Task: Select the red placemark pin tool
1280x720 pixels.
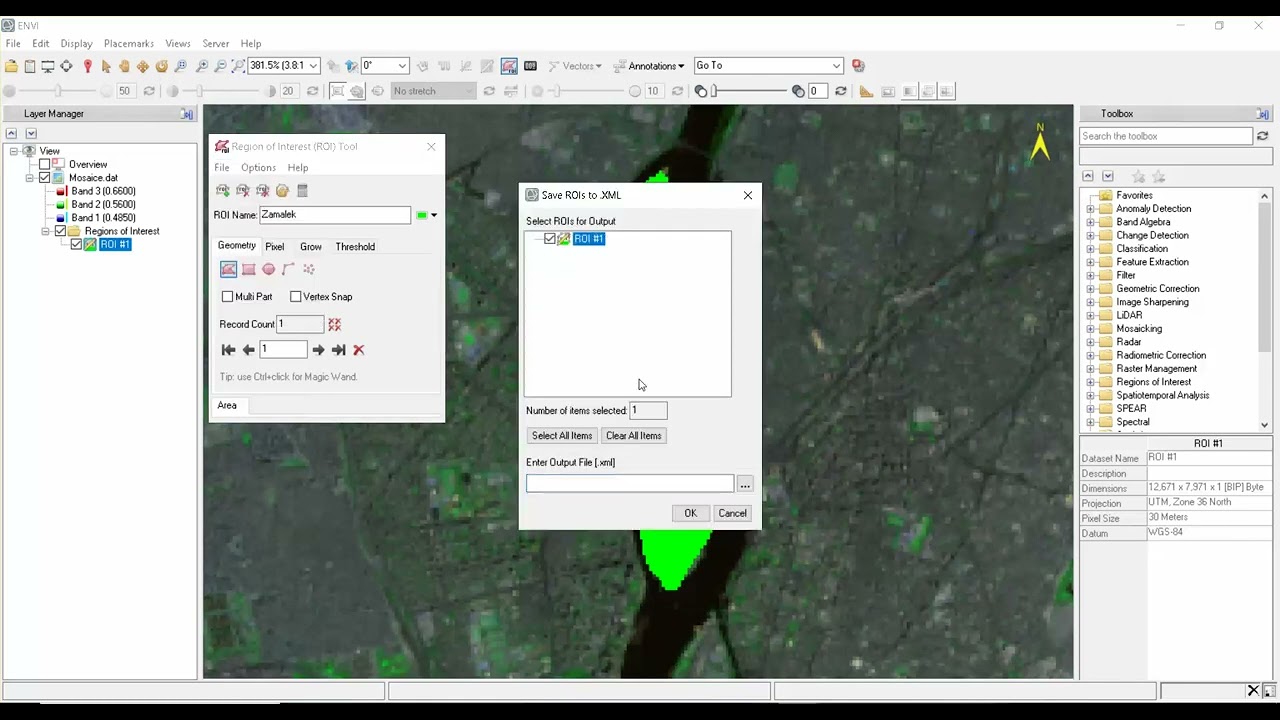Action: (87, 66)
